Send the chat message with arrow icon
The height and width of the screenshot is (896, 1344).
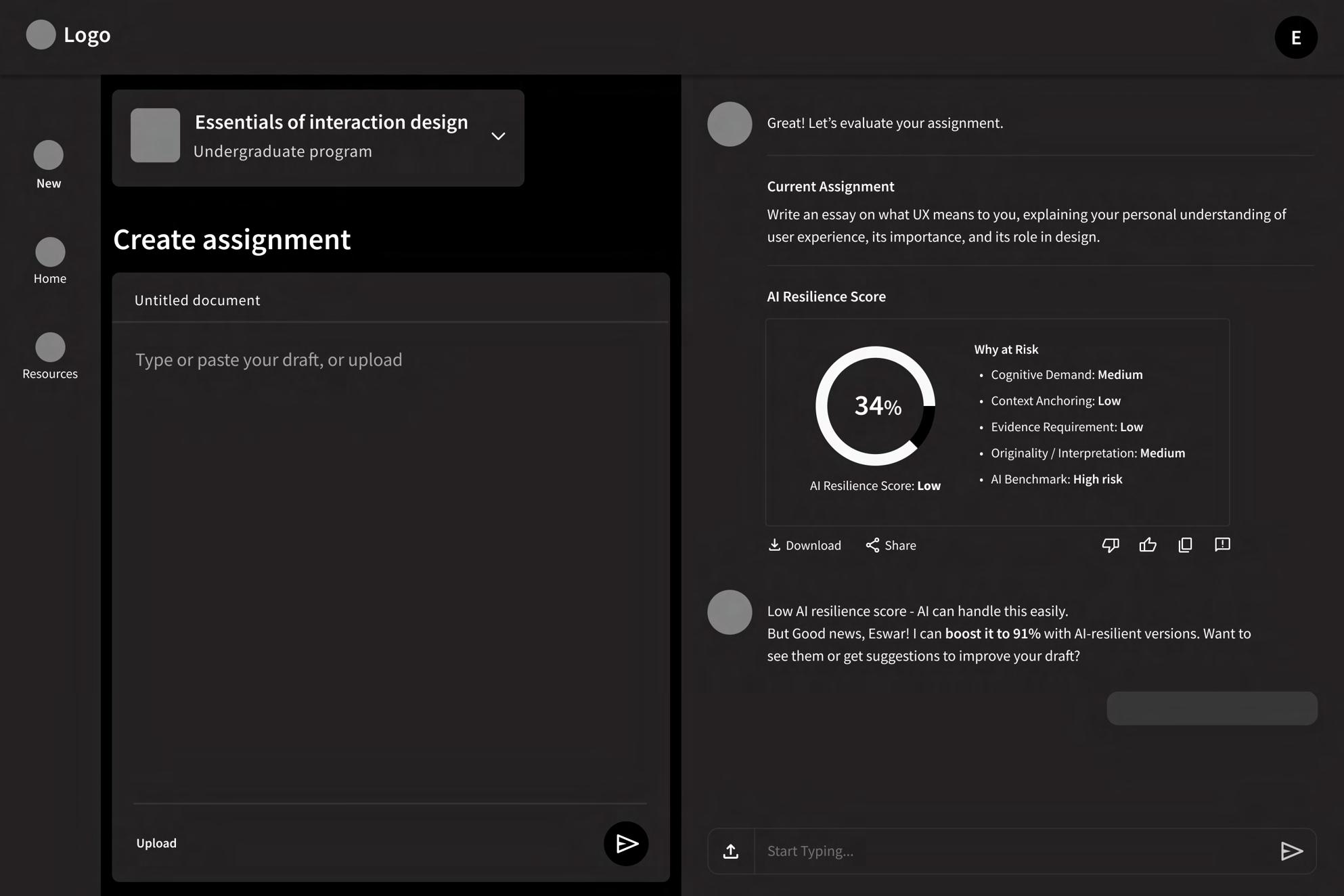(1291, 851)
